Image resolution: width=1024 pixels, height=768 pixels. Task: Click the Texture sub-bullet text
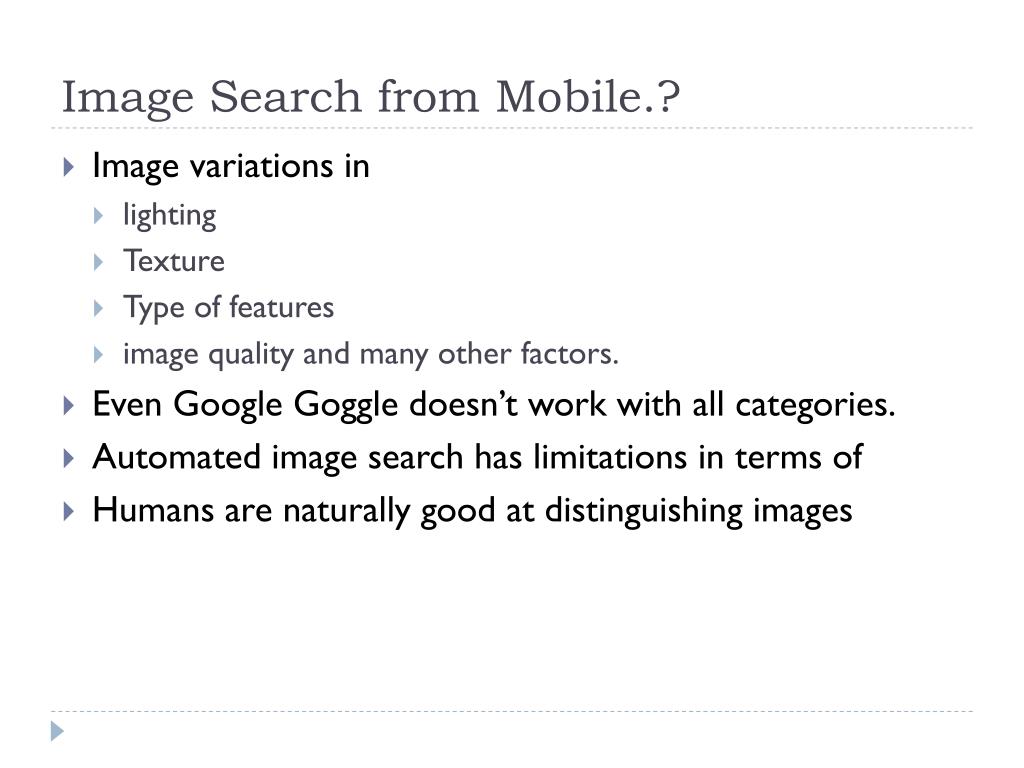[x=174, y=261]
